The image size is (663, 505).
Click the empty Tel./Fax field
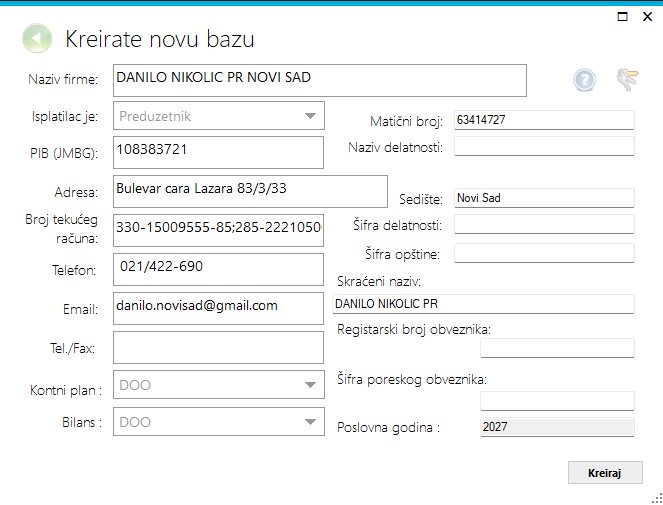[x=218, y=347]
